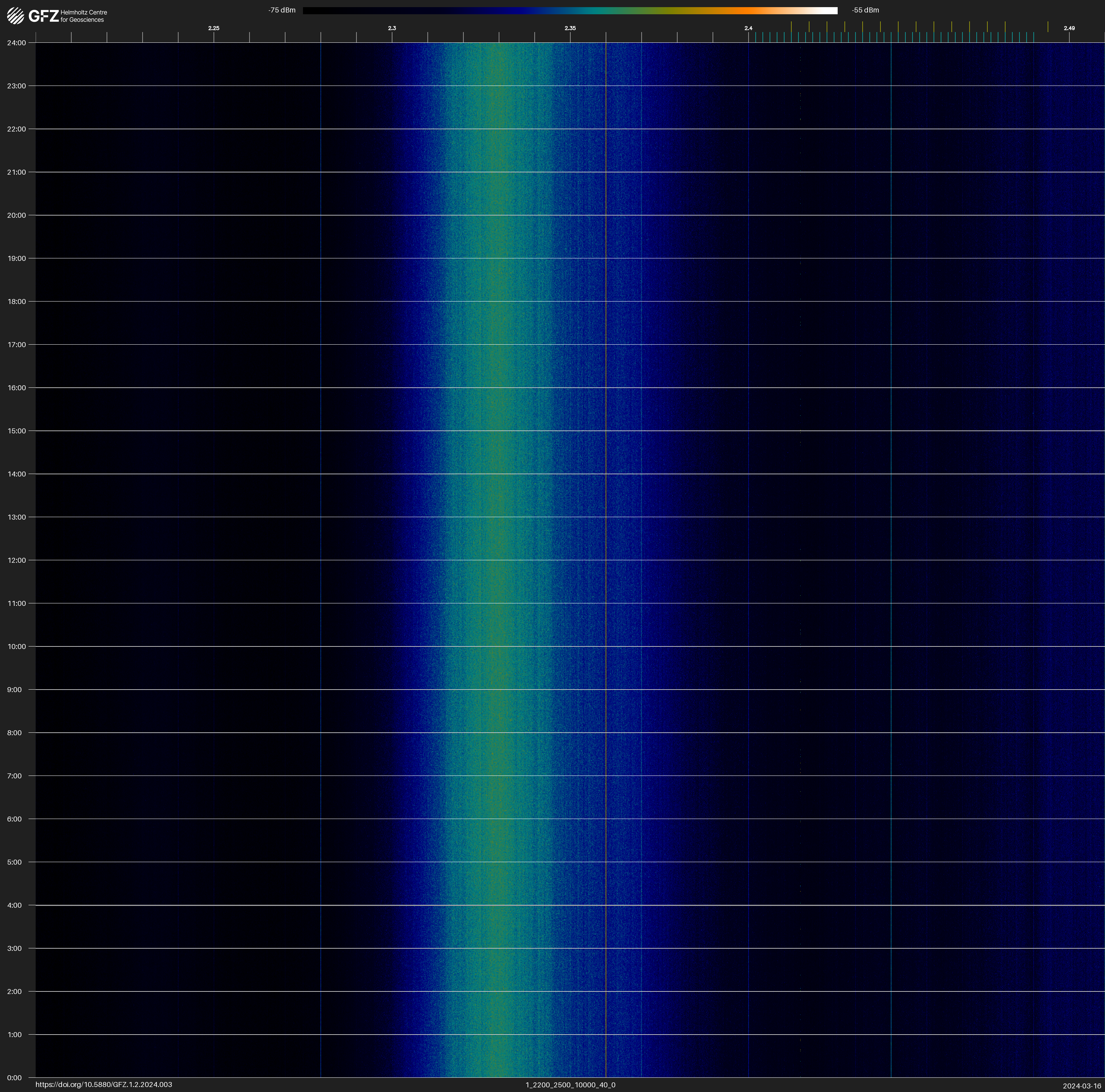Click the 18:00 time axis label

click(x=17, y=301)
